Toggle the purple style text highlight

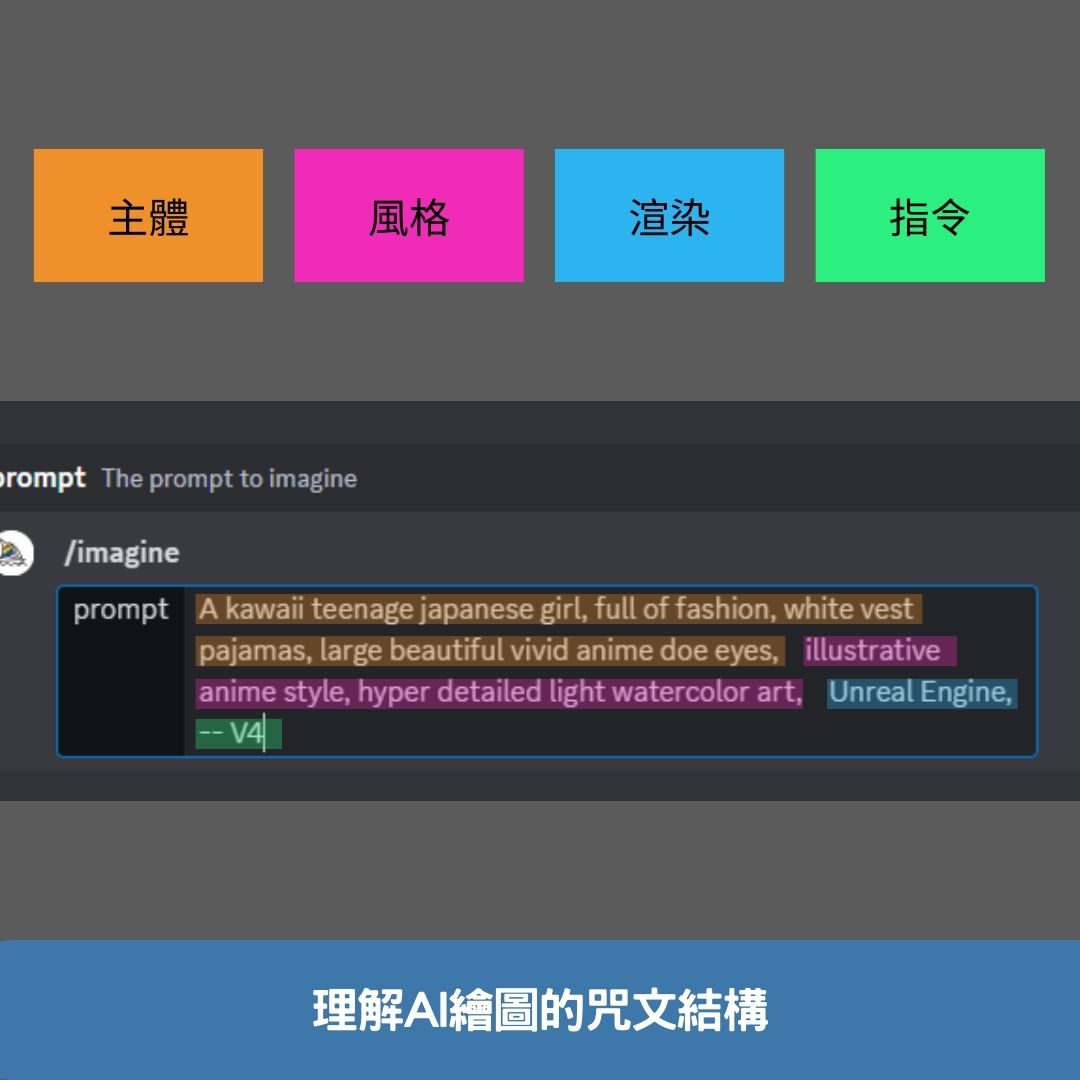500,691
